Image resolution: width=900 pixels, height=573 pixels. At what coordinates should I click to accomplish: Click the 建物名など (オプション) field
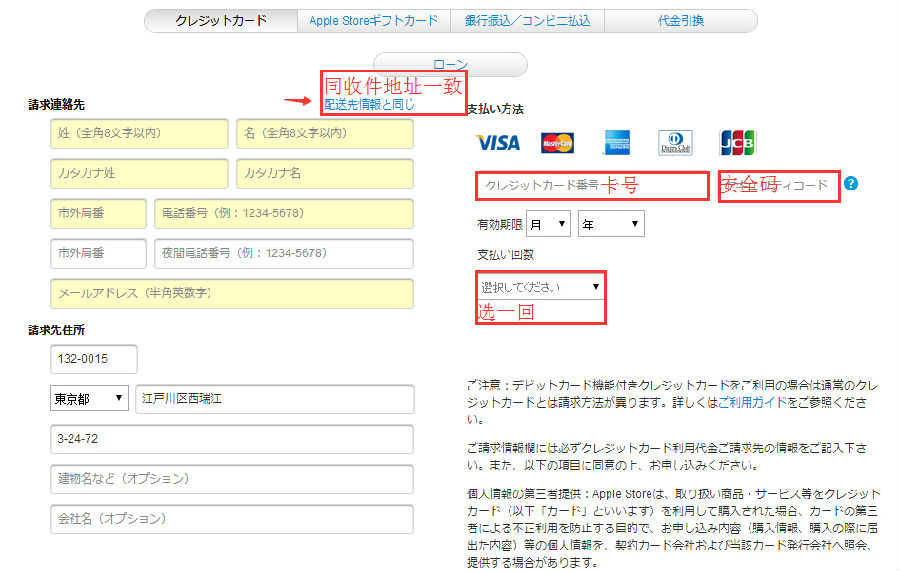(231, 479)
